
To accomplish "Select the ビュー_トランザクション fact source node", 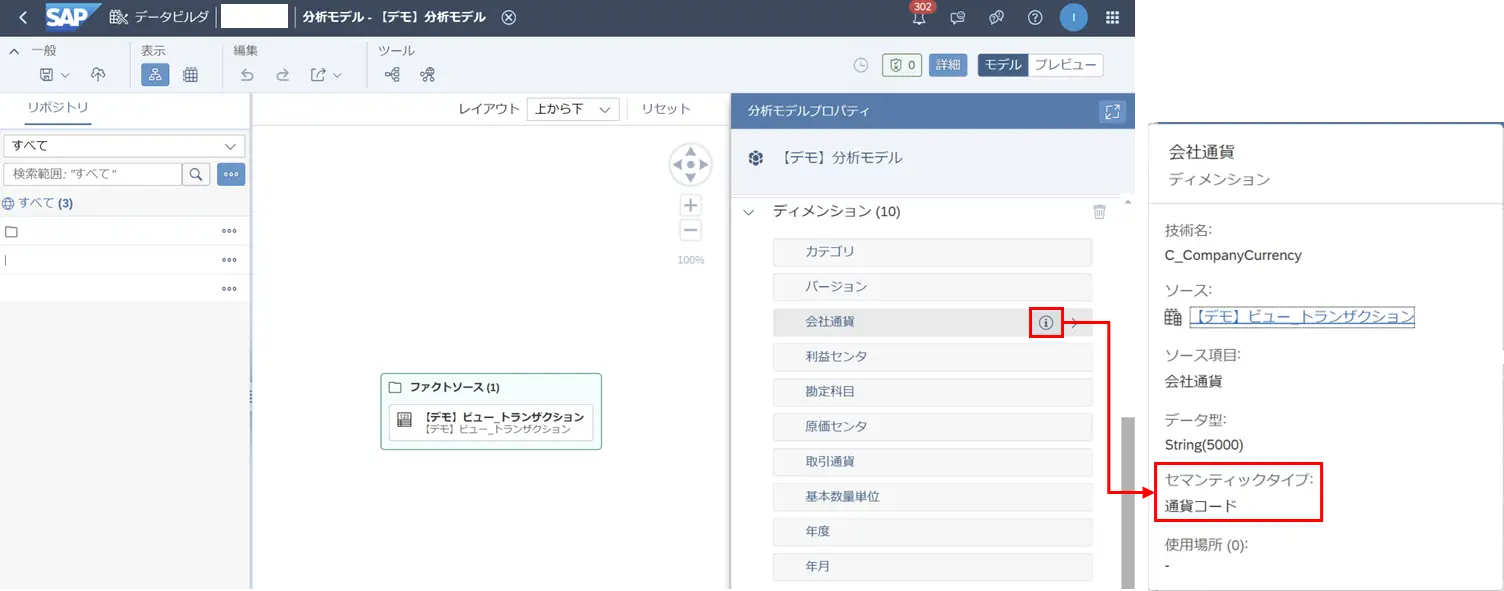I will click(x=491, y=422).
